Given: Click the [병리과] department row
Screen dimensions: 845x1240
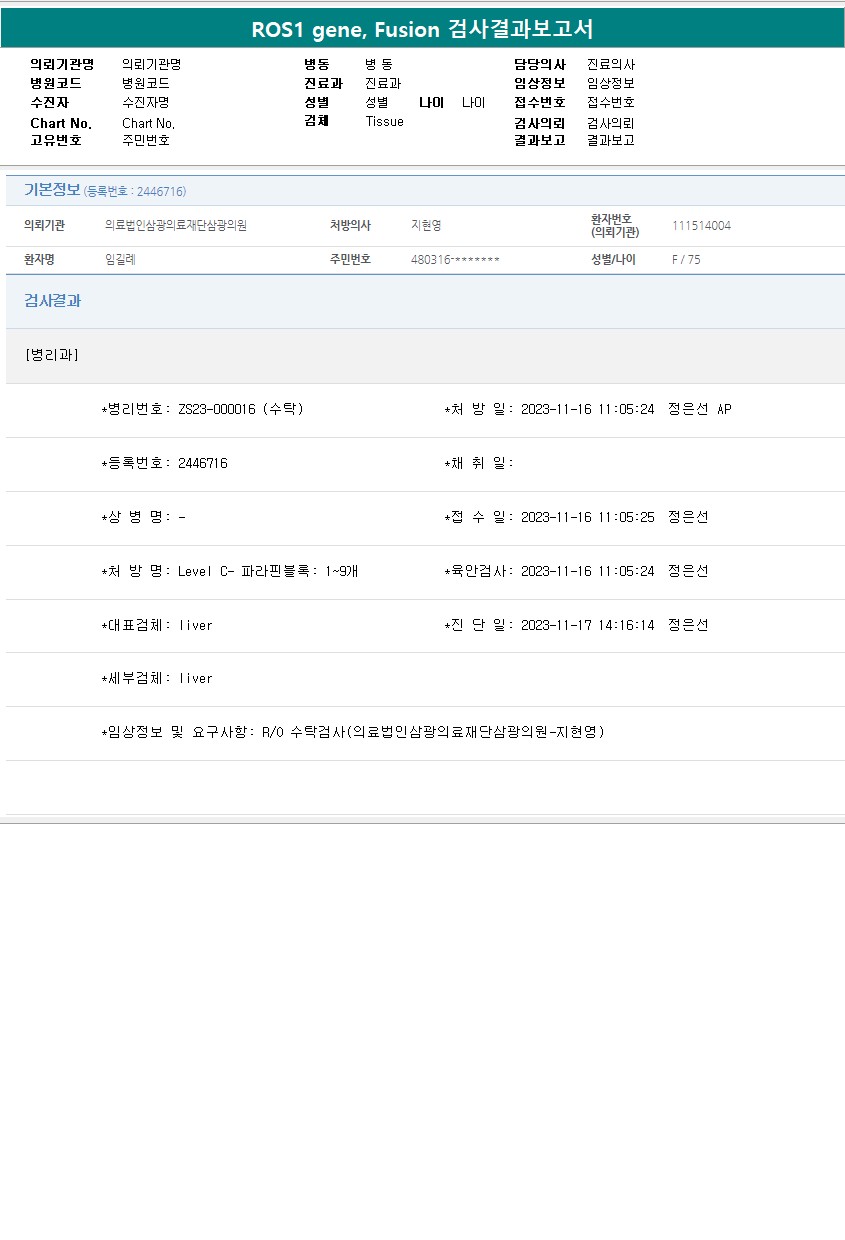Looking at the screenshot, I should coord(52,355).
